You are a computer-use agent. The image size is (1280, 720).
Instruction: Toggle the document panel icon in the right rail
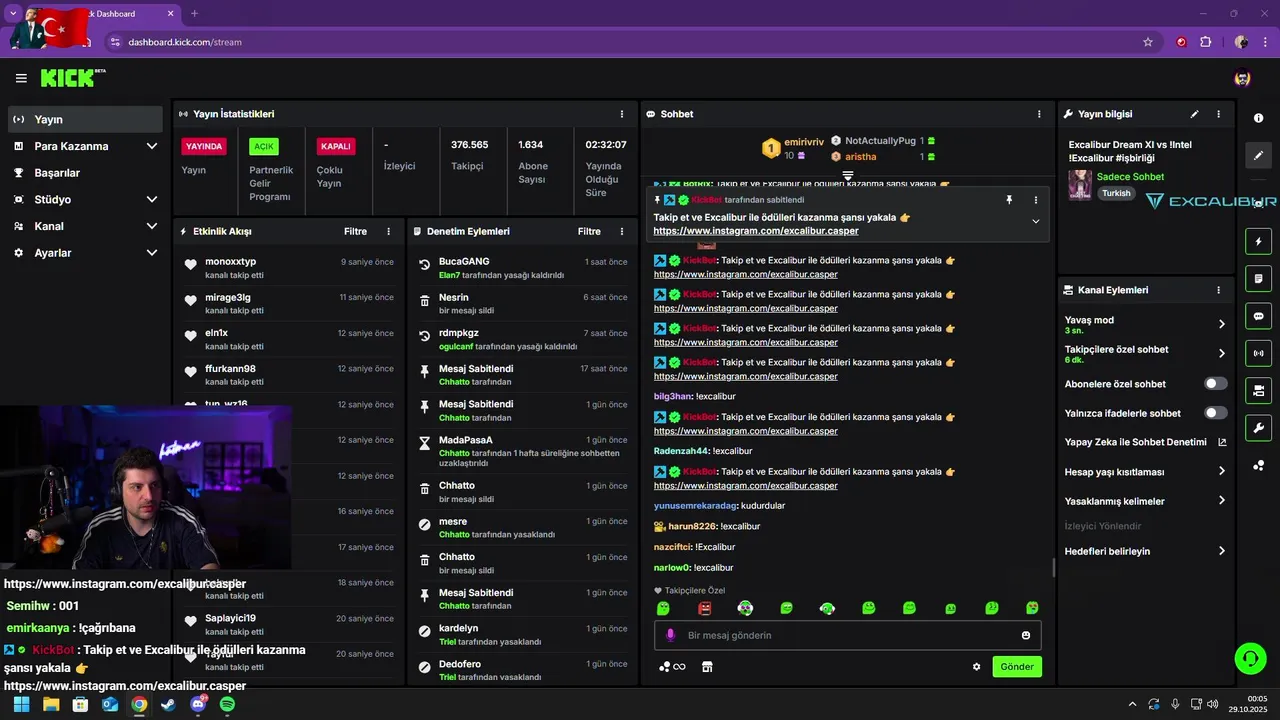tap(1259, 278)
